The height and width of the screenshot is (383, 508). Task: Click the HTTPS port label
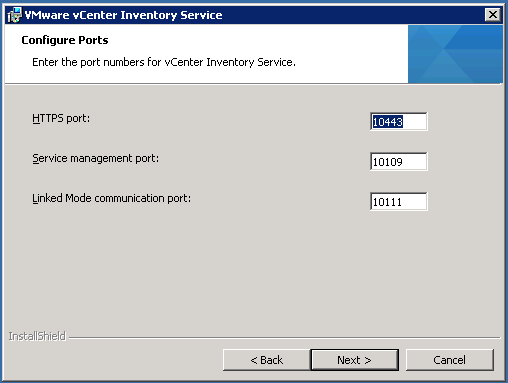pyautogui.click(x=61, y=118)
